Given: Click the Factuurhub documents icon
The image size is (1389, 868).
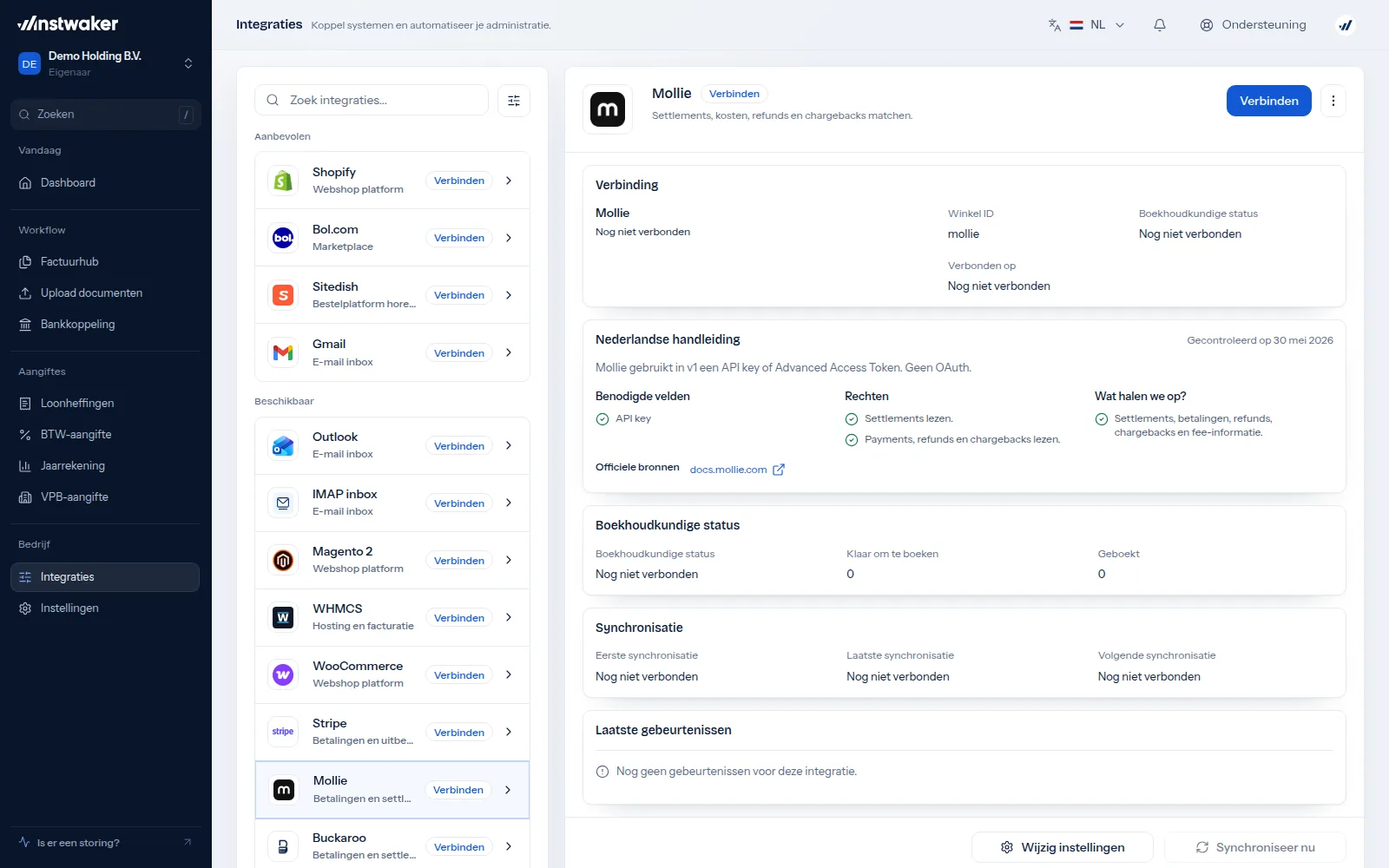Looking at the screenshot, I should [x=25, y=262].
